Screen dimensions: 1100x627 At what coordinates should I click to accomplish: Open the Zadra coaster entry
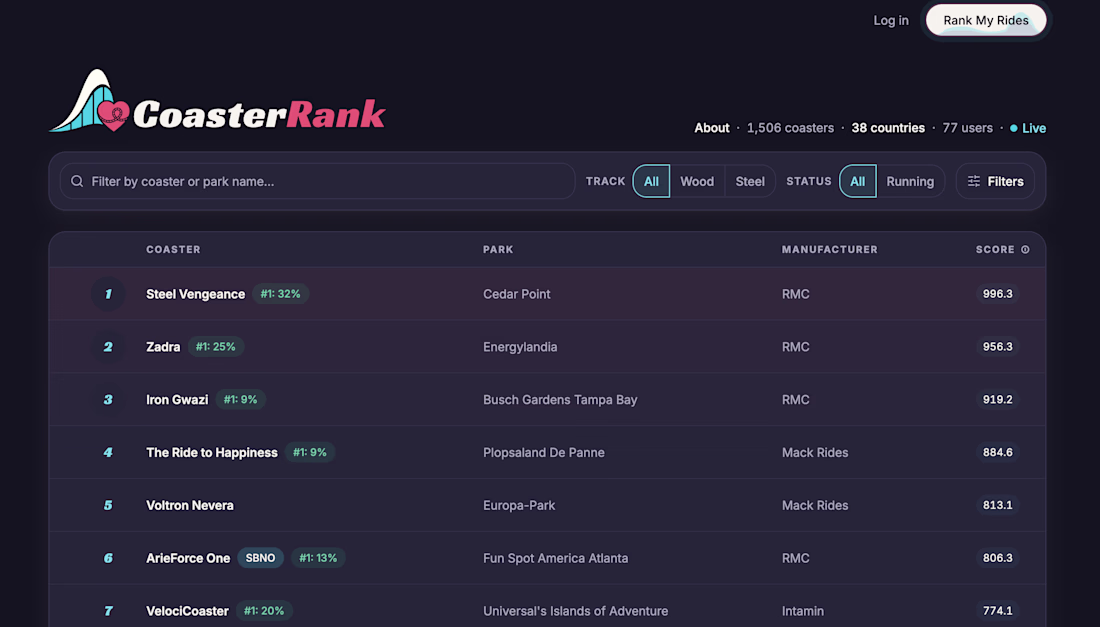[163, 347]
